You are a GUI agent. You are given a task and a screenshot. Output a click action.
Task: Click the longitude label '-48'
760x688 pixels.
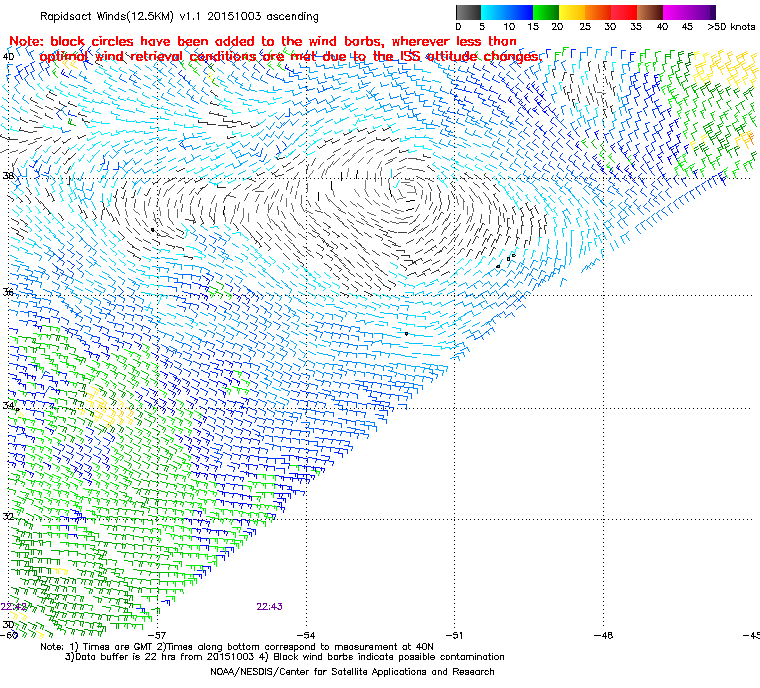click(603, 635)
